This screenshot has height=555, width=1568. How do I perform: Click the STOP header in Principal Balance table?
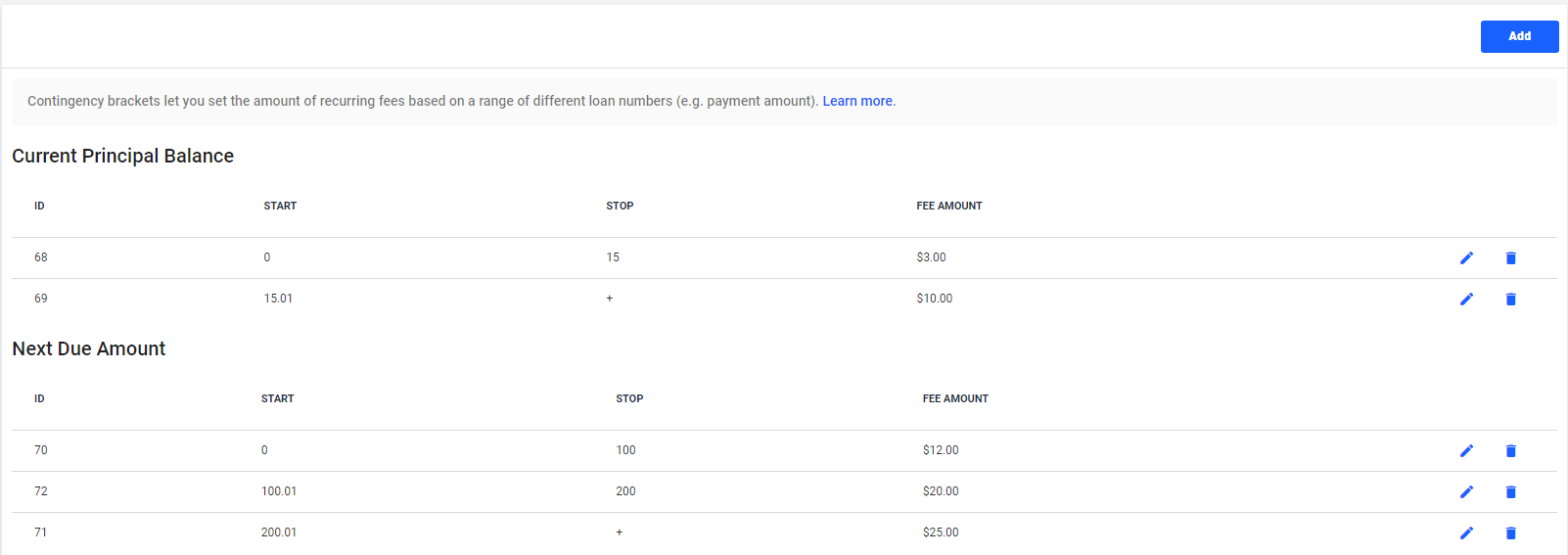point(620,206)
